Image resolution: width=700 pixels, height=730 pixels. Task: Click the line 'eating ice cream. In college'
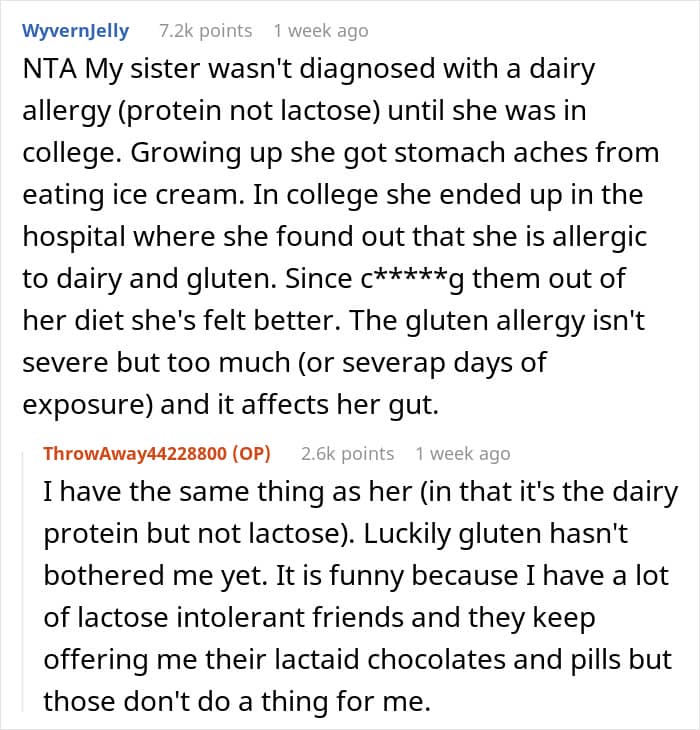[x=333, y=195]
